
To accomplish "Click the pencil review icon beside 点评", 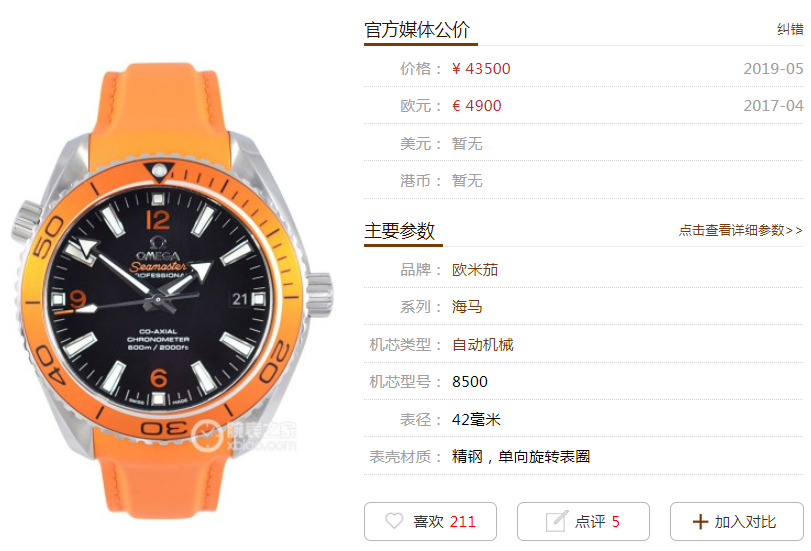I will click(x=557, y=521).
